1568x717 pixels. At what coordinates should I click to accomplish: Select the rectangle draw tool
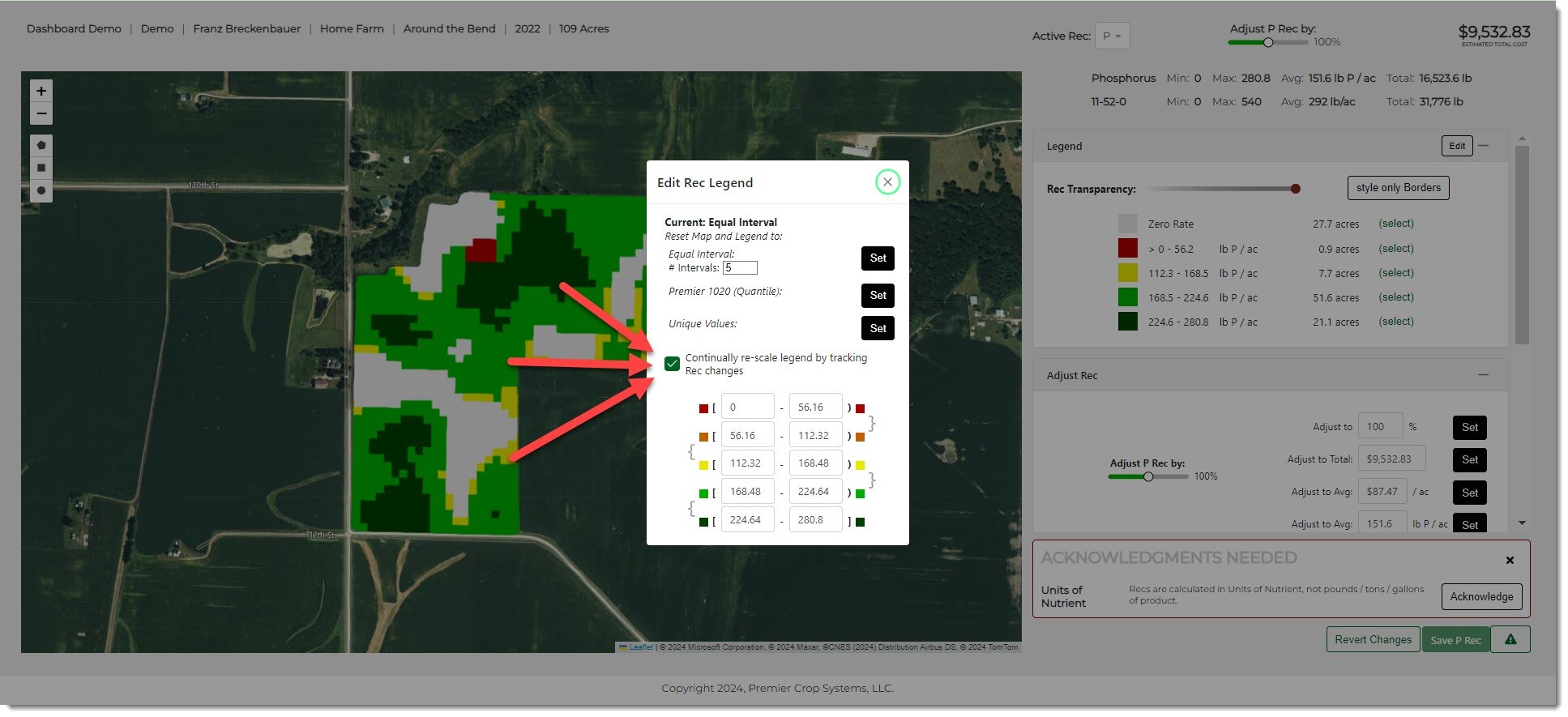(x=41, y=168)
